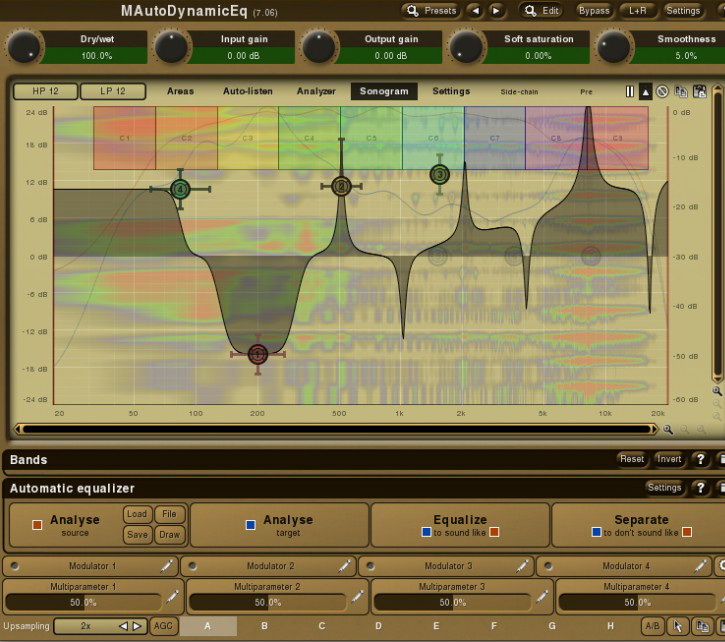Click the crossed-circle disable icon
Screen dimensions: 725x642
[x=662, y=92]
